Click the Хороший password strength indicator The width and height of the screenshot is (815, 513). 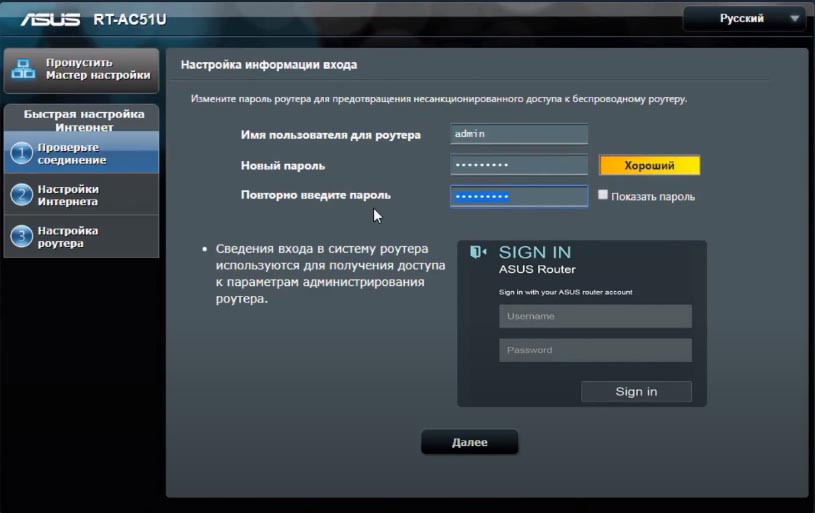tap(649, 165)
